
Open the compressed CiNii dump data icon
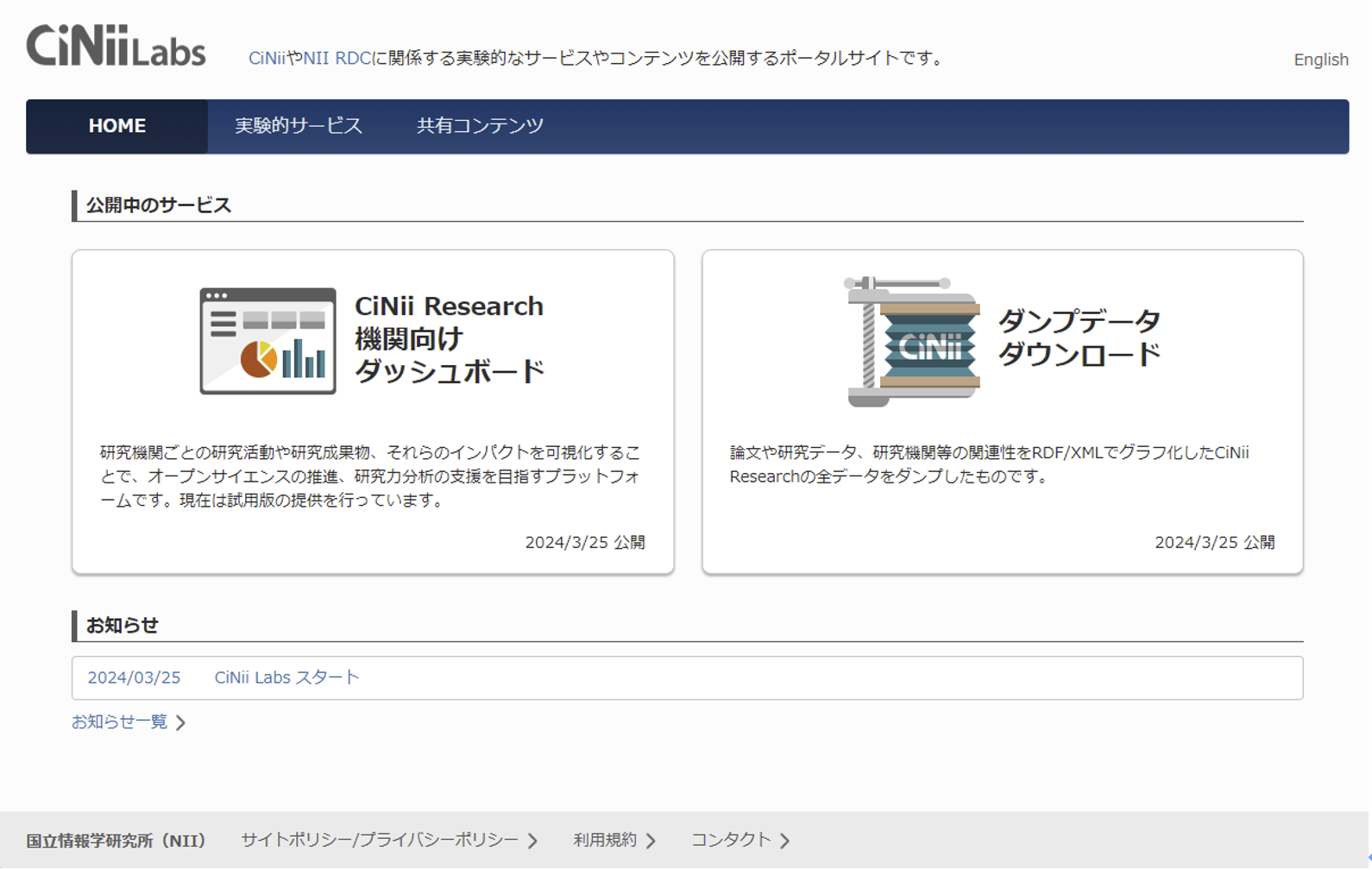coord(912,341)
